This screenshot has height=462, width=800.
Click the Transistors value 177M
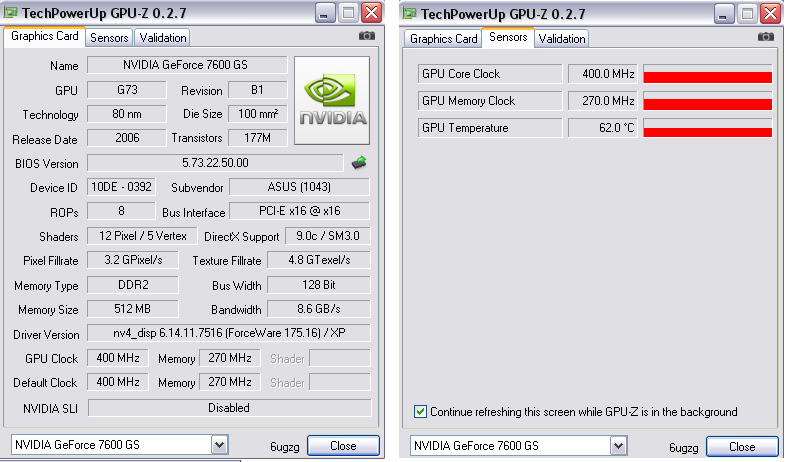258,138
